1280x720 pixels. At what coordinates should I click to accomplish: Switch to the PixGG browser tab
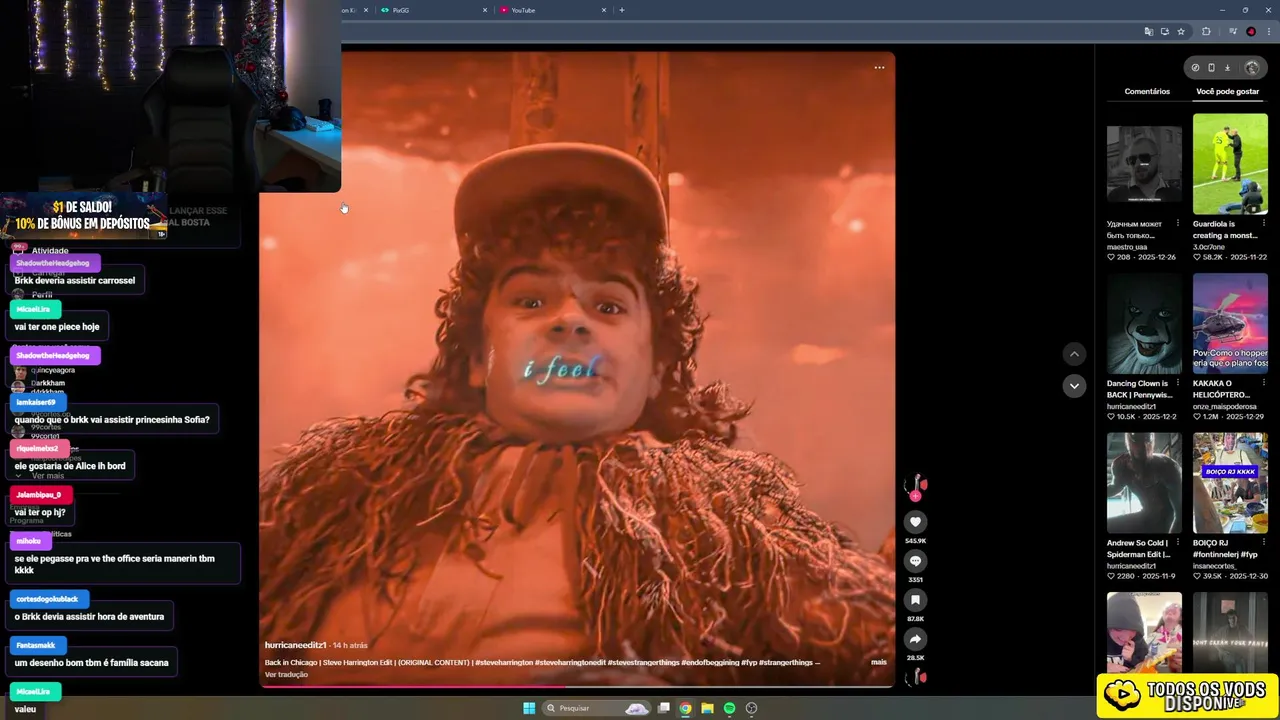pos(432,10)
